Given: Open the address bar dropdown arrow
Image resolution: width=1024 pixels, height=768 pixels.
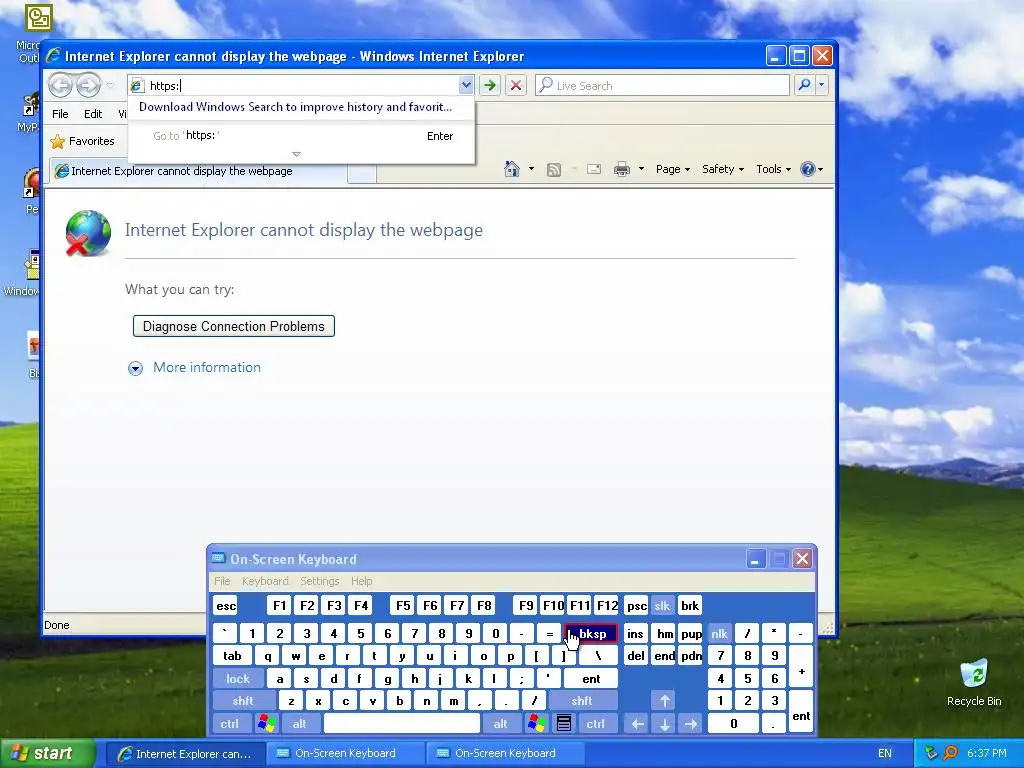Looking at the screenshot, I should (x=466, y=85).
